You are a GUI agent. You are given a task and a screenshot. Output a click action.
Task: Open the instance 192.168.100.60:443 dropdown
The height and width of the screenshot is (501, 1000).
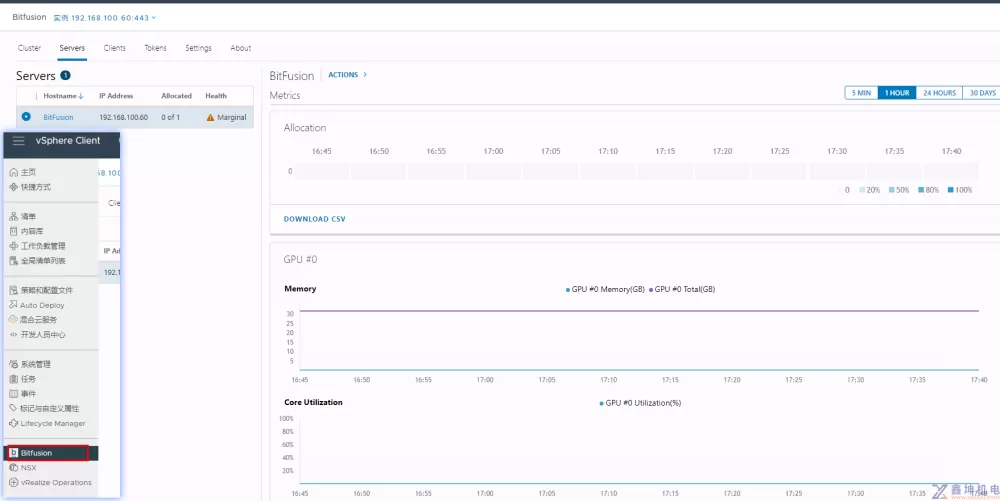105,18
